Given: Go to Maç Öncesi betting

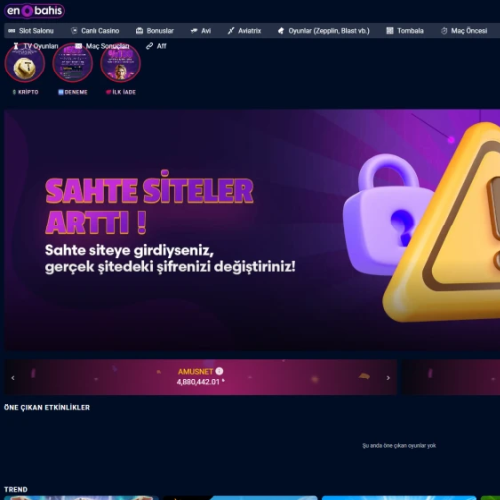Looking at the screenshot, I should (464, 31).
